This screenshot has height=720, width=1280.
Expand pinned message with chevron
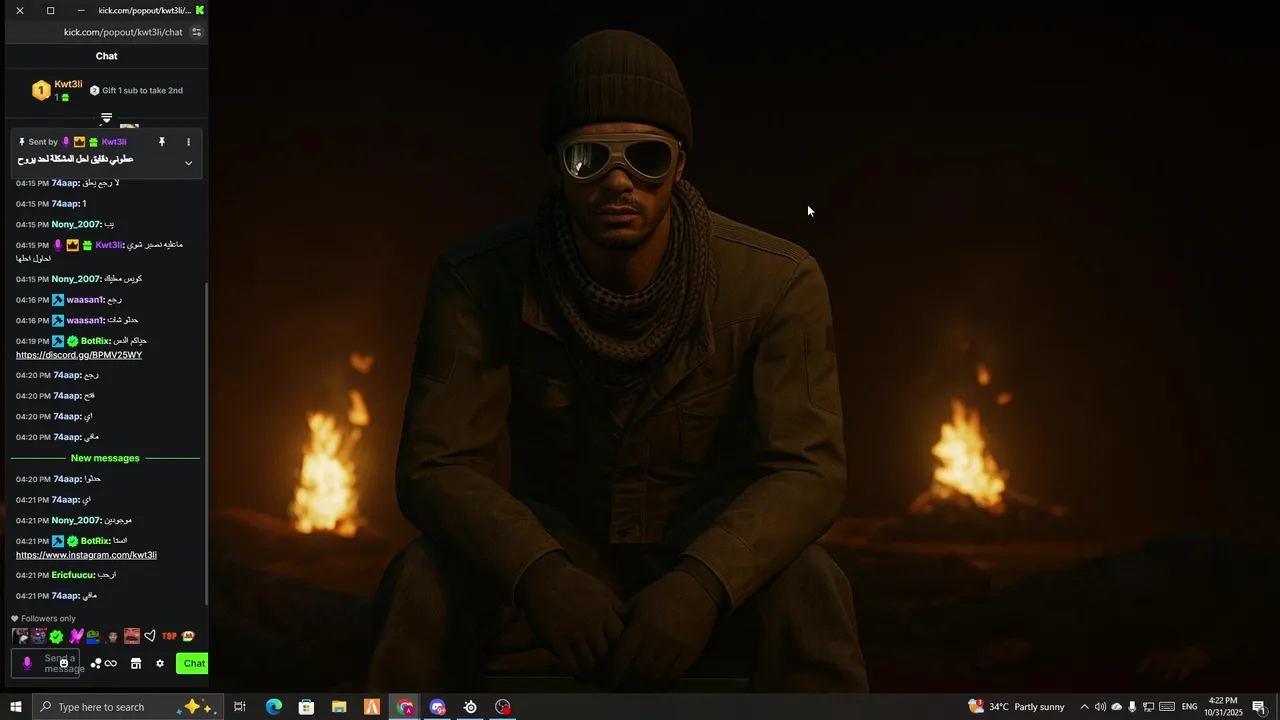188,163
